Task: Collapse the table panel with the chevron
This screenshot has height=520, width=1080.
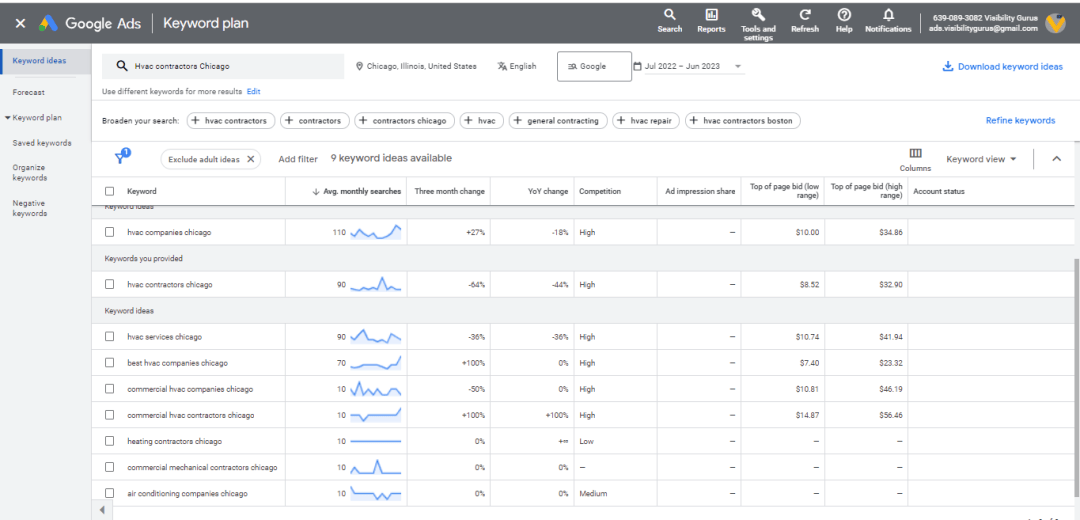Action: point(1057,159)
